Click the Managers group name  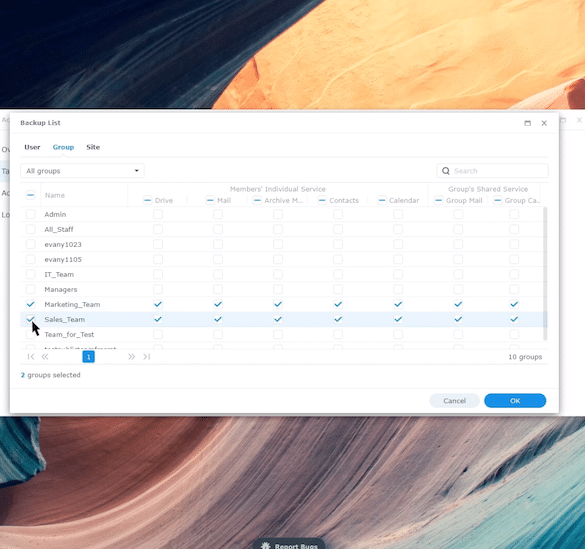[x=61, y=289]
